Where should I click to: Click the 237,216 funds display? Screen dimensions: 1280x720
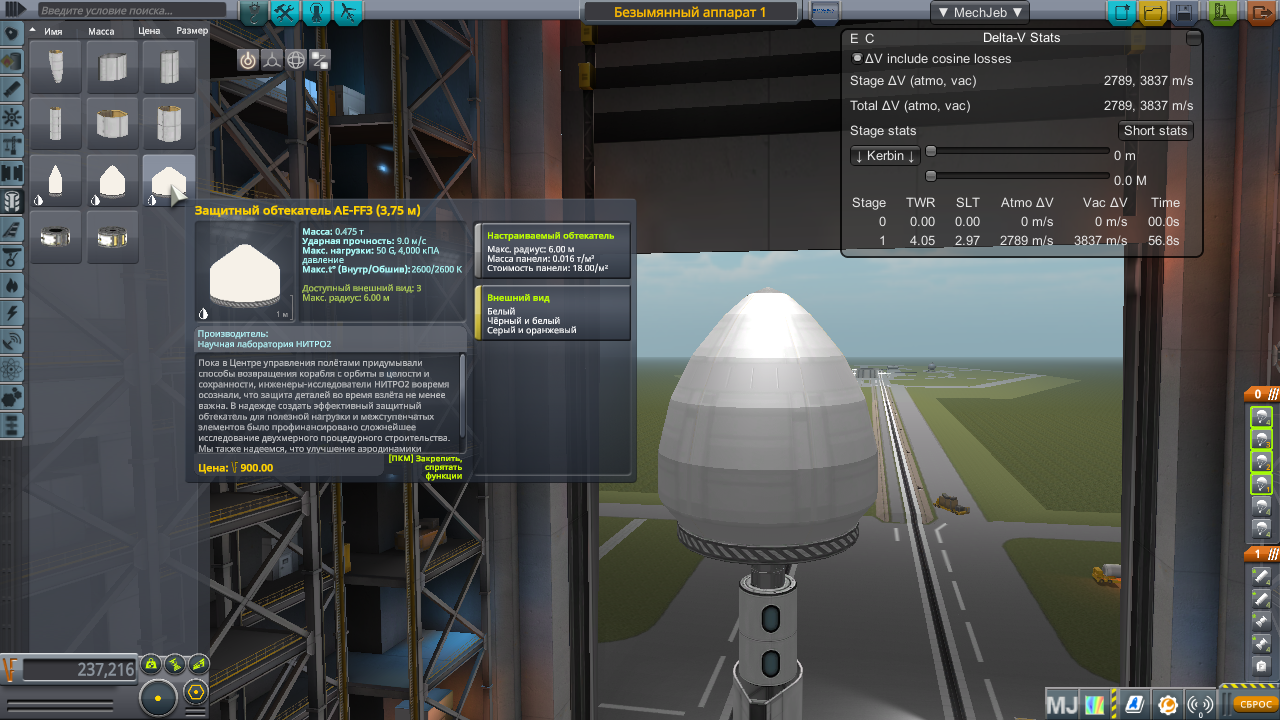point(80,670)
